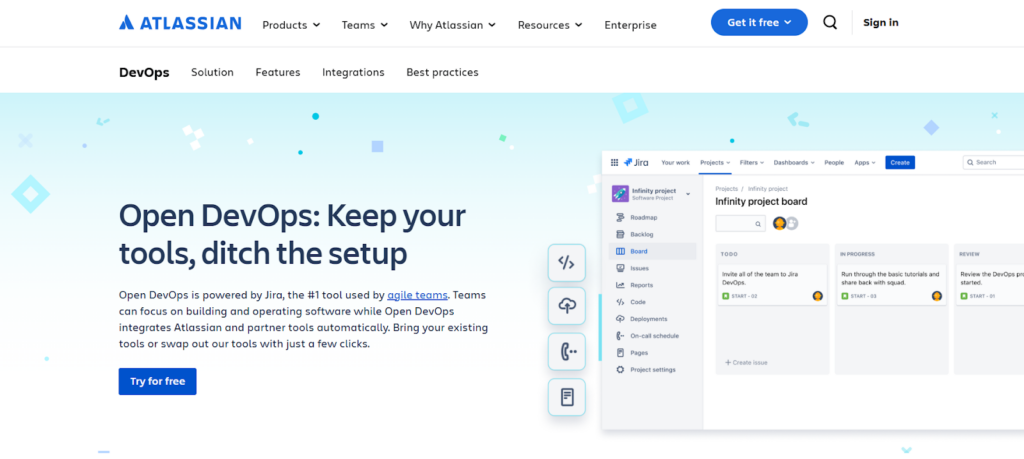Click the Jira logo in the screenshot

[x=636, y=163]
